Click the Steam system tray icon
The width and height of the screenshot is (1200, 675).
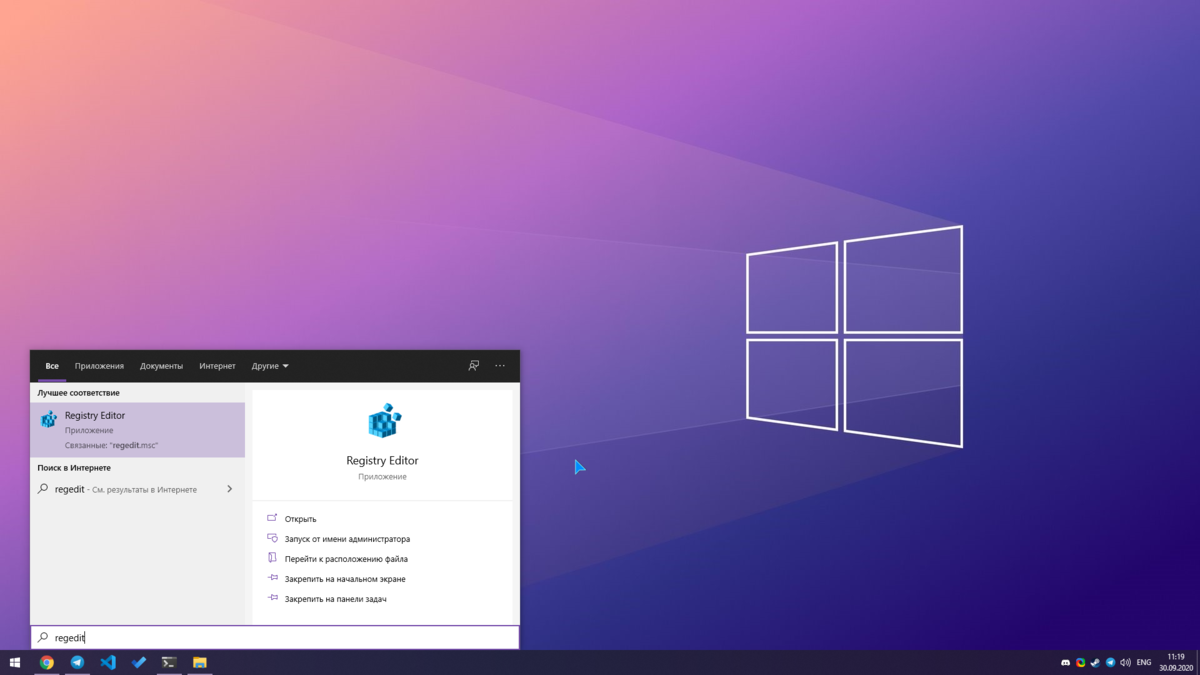coord(1095,663)
